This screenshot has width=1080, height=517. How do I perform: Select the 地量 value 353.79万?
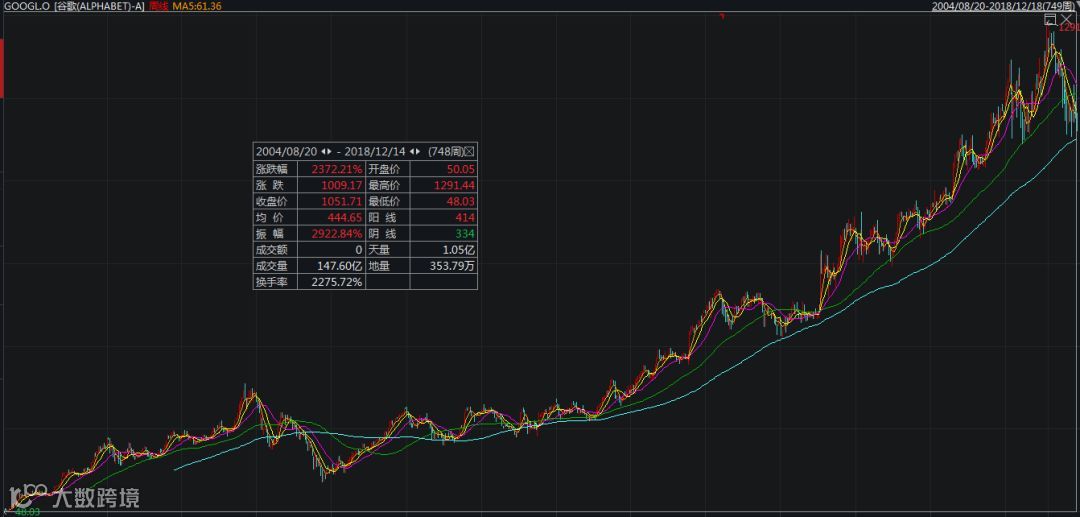(x=453, y=266)
